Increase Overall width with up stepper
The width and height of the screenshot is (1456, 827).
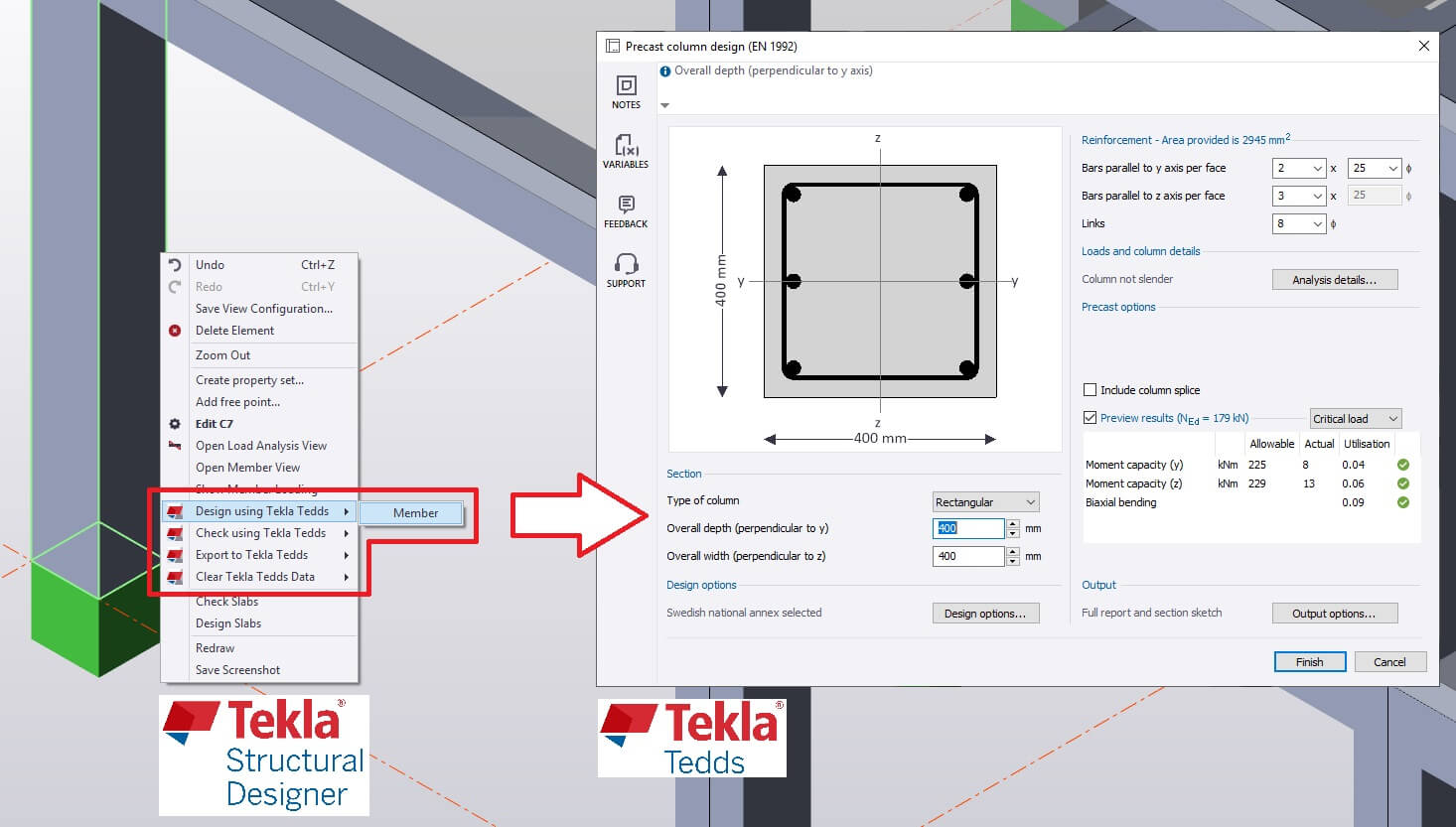[1013, 551]
